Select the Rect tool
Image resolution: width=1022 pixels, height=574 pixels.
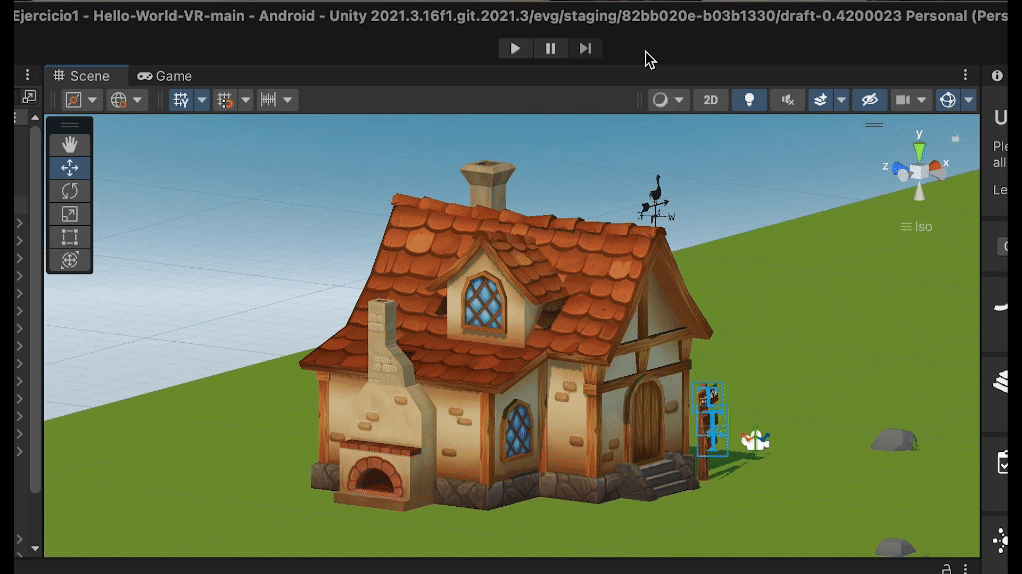[x=69, y=237]
